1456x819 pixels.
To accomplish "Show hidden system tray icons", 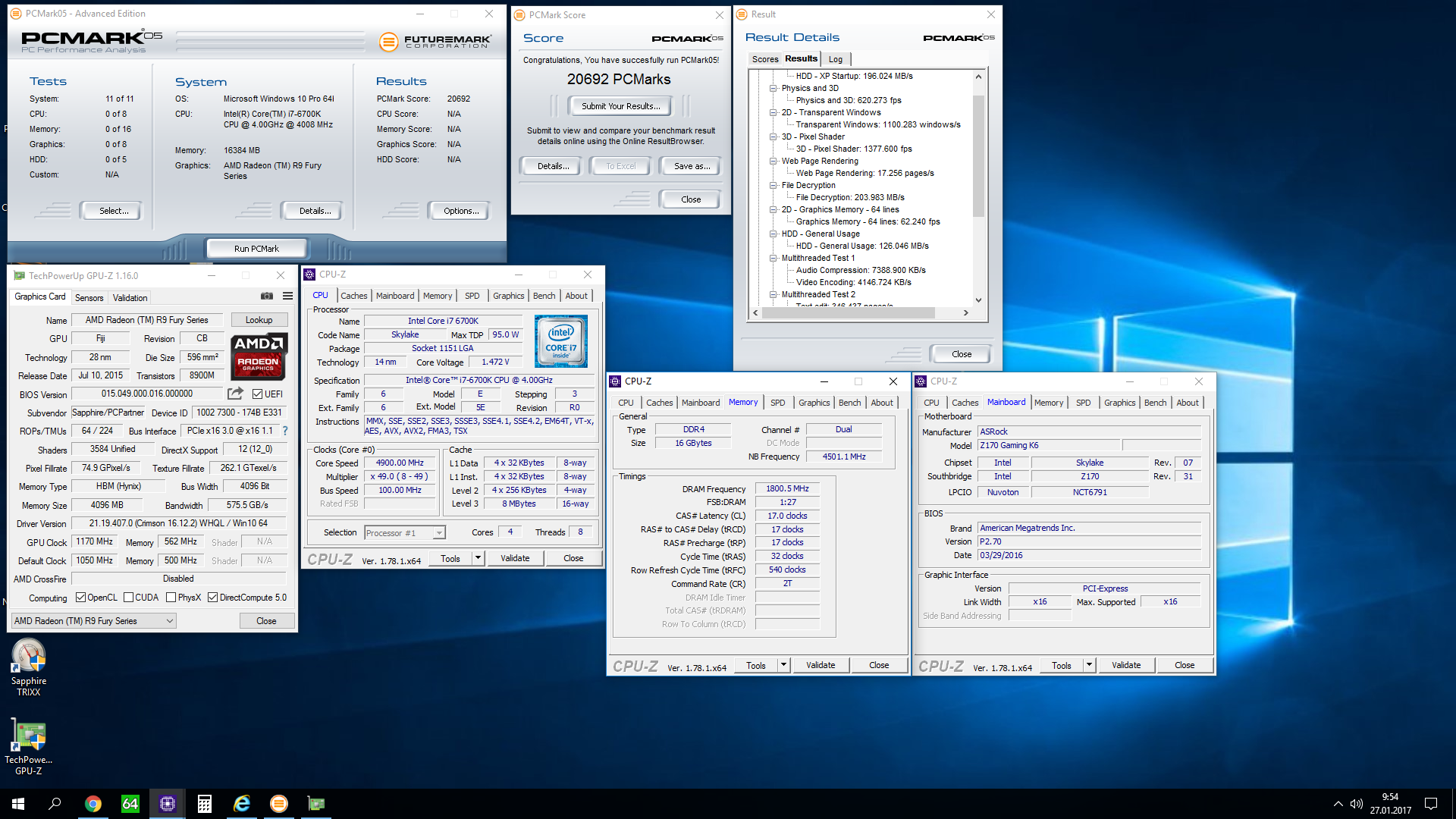I will pos(1338,804).
